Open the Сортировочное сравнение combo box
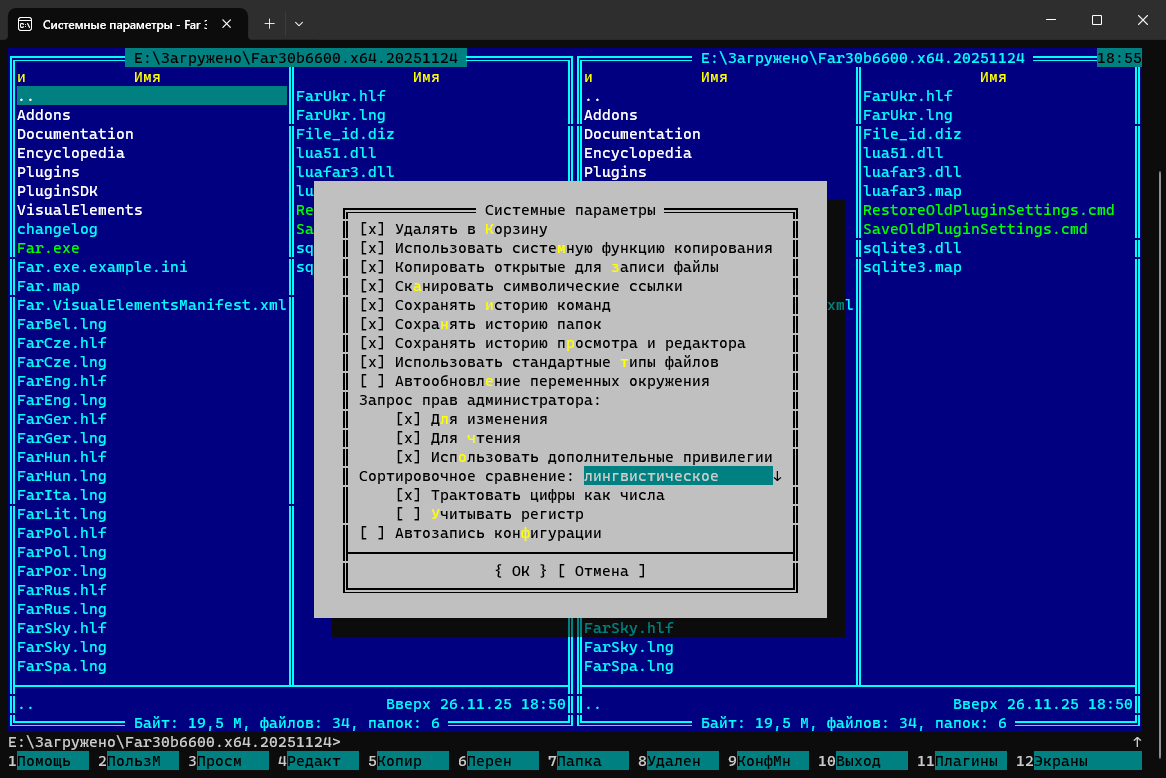1166x778 pixels. [x=777, y=476]
